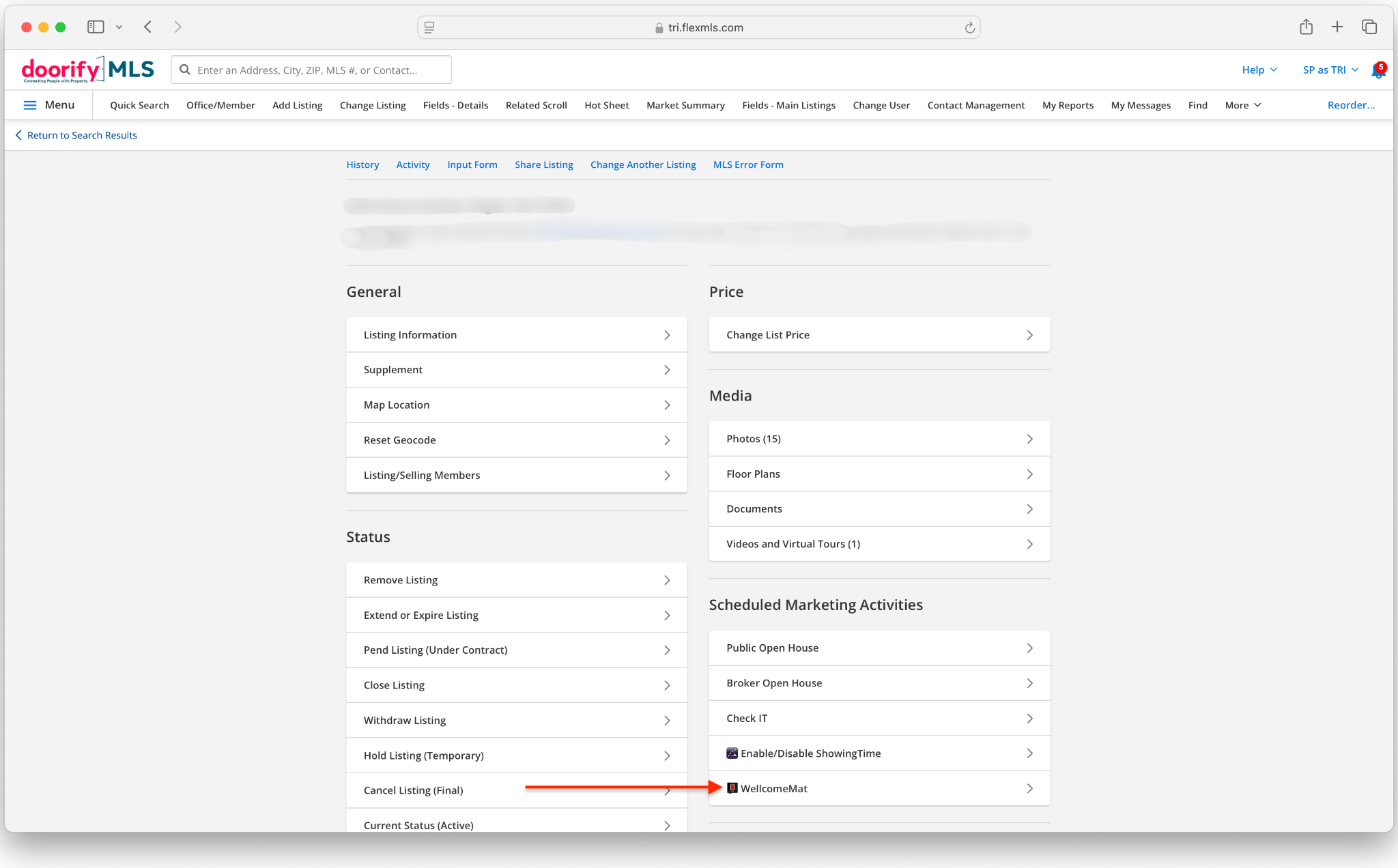Click the Reorder... link
1398x868 pixels.
pos(1351,105)
